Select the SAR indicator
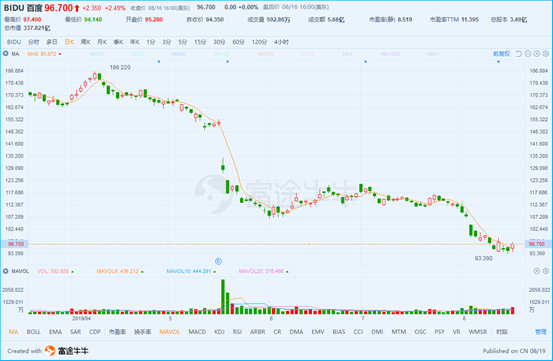Viewport: 553px width, 361px height. (x=75, y=332)
